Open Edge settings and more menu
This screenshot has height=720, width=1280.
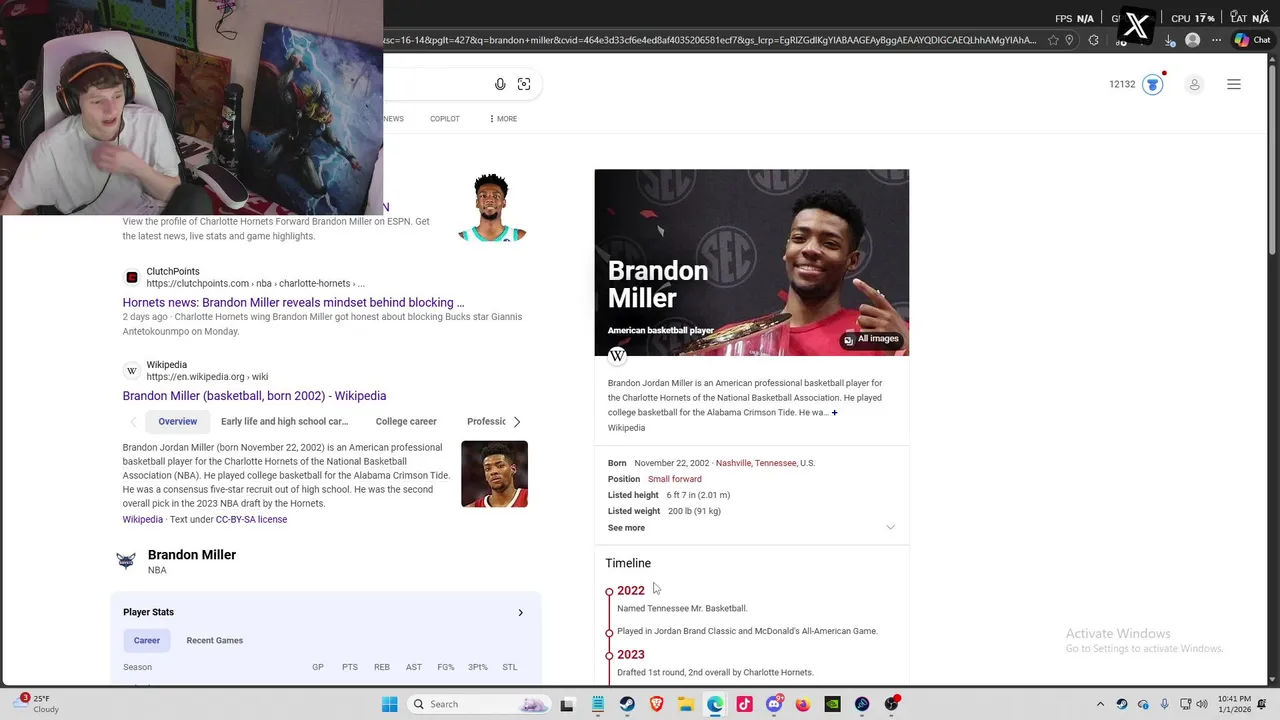point(1216,40)
